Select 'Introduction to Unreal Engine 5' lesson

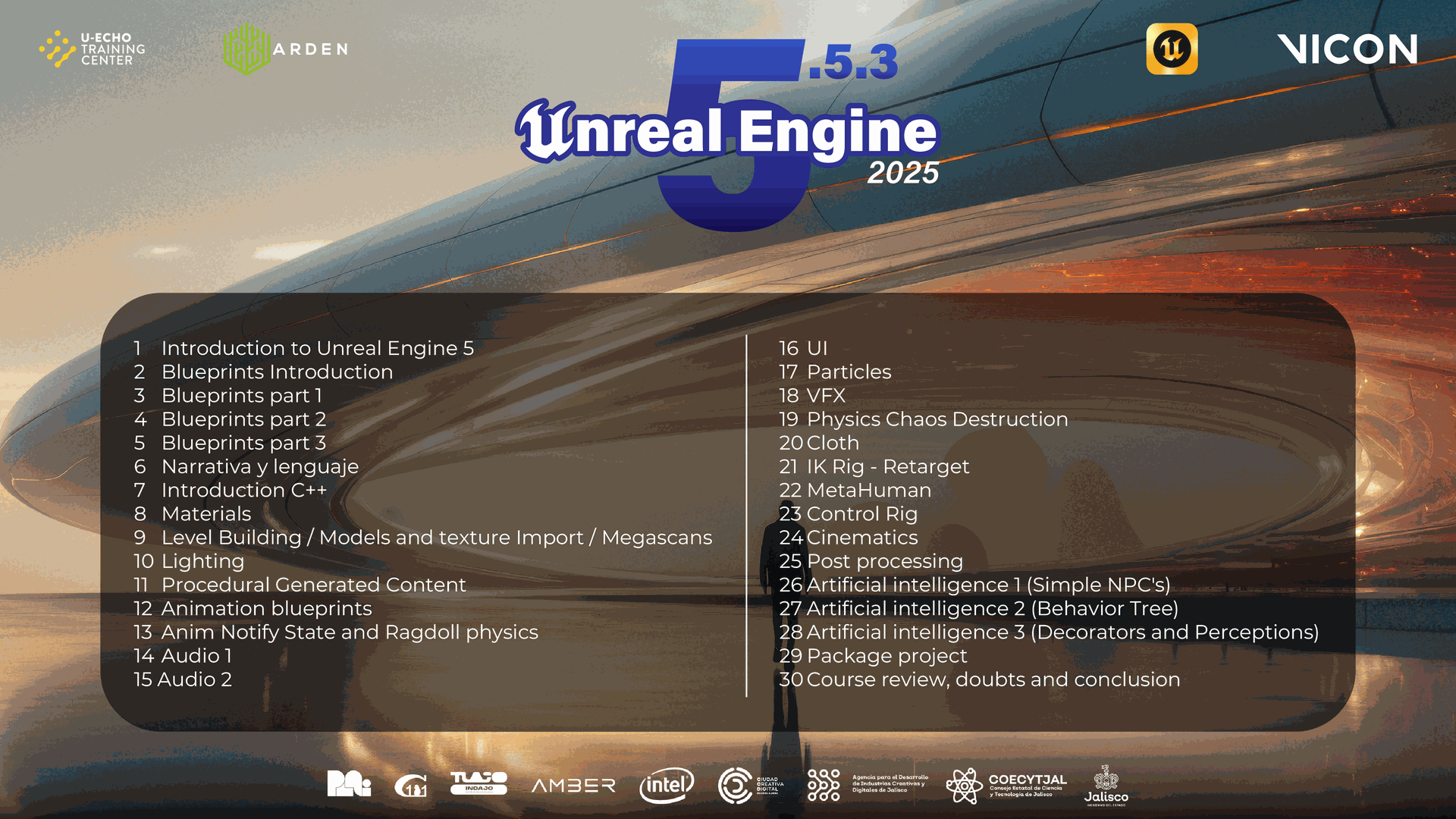(304, 348)
